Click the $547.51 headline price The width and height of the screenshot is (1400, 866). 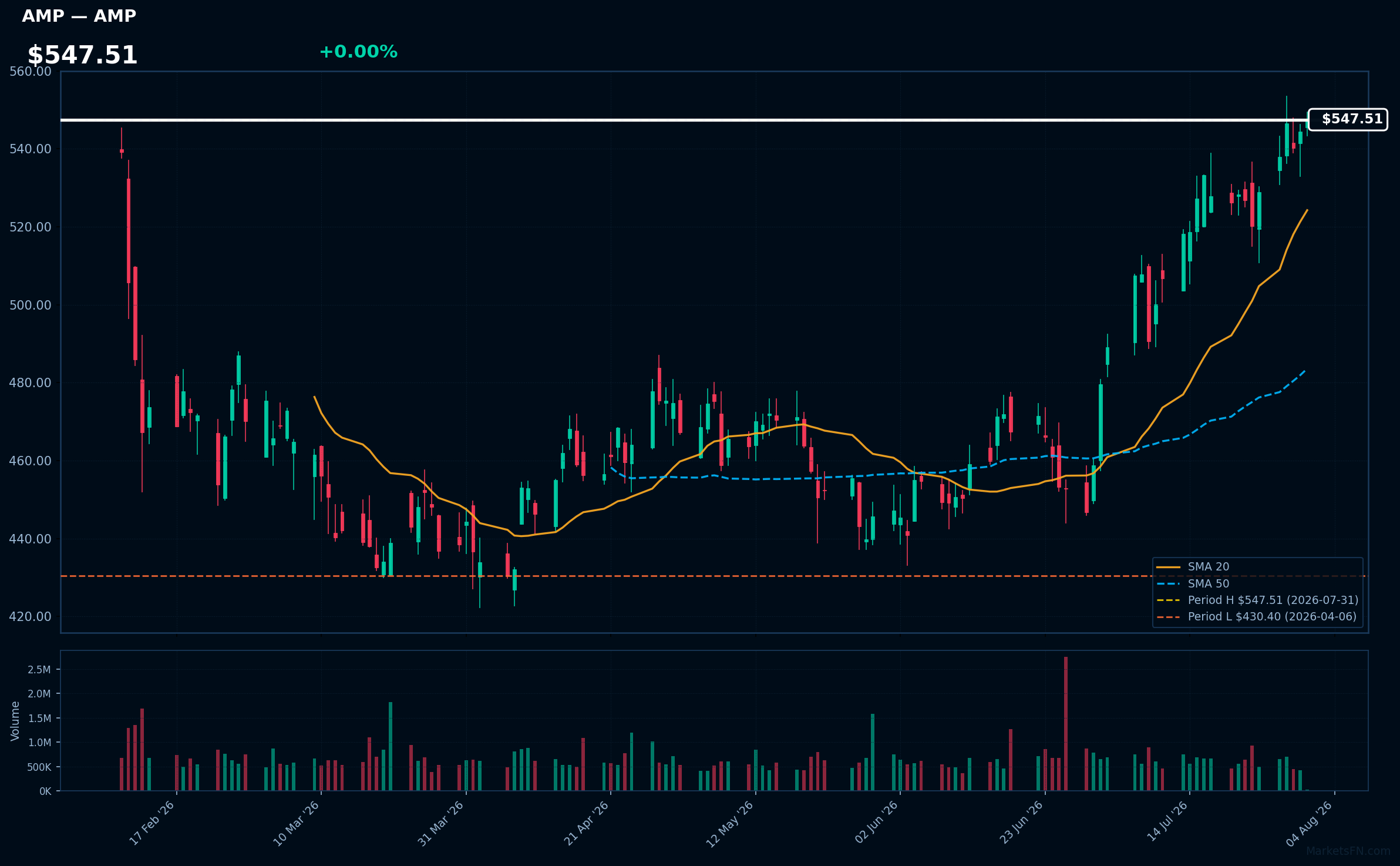click(x=82, y=55)
